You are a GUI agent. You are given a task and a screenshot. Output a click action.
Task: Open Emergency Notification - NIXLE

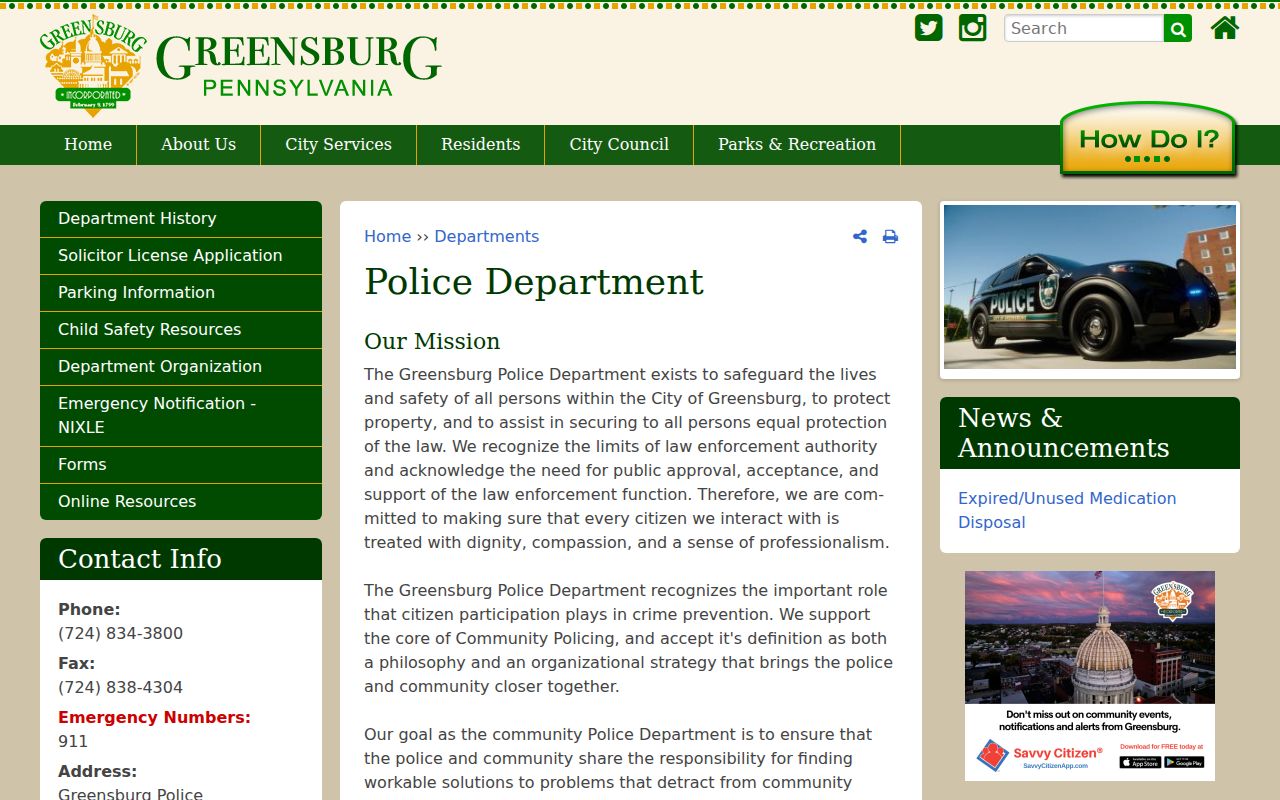pyautogui.click(x=181, y=416)
